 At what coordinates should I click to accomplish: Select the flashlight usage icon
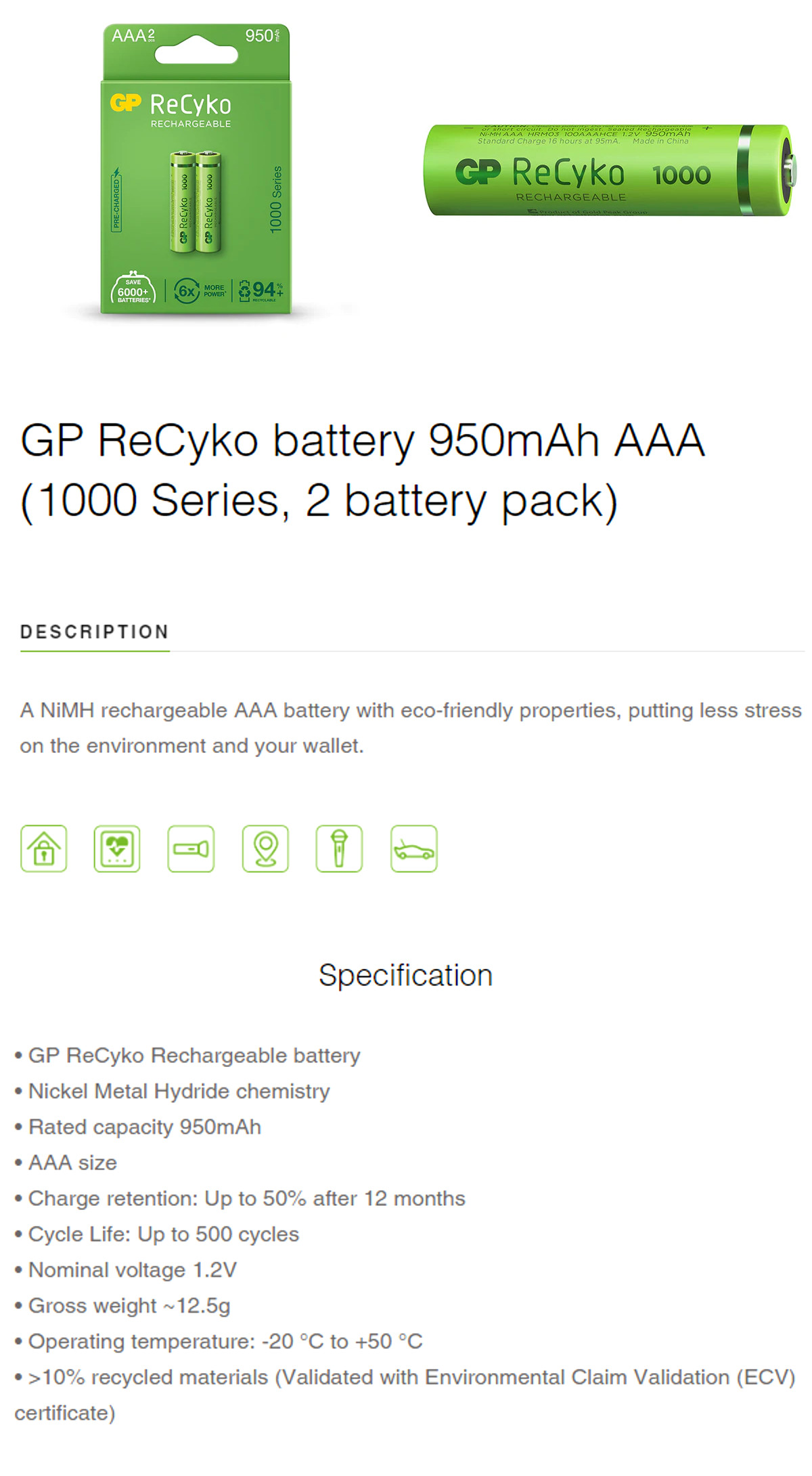[191, 848]
